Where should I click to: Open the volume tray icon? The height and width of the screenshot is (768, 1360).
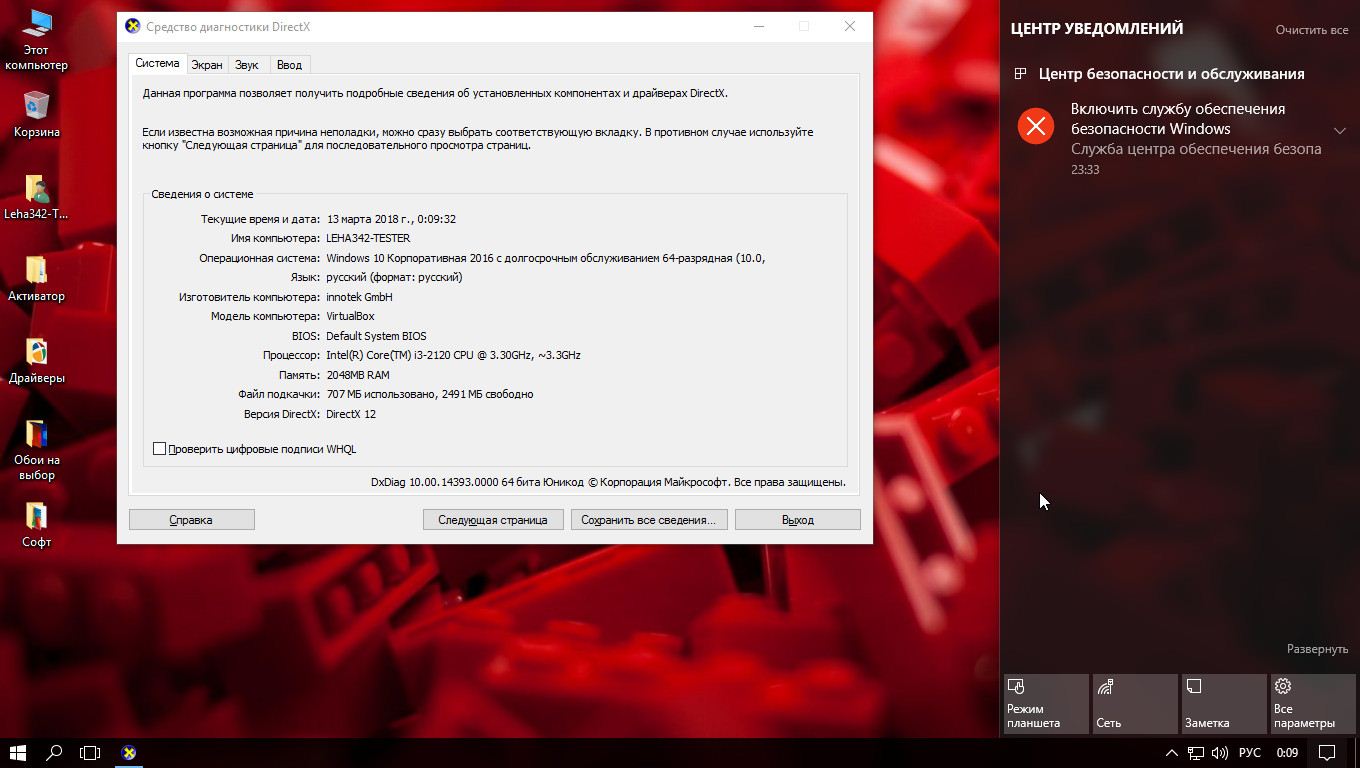pos(1220,753)
